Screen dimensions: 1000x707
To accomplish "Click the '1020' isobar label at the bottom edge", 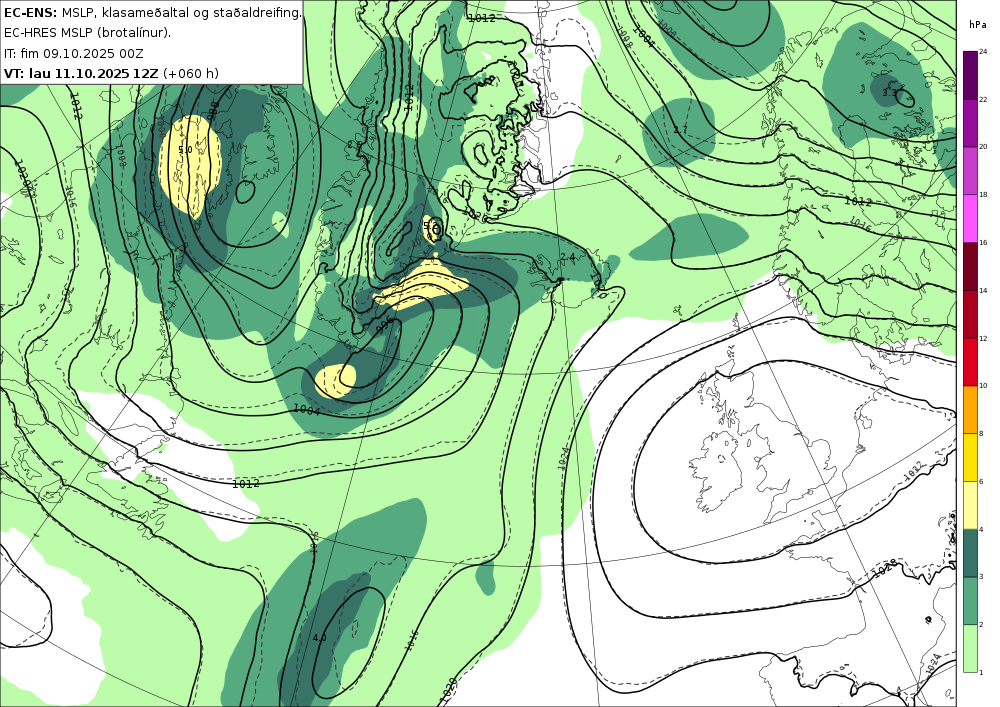I will click(448, 692).
